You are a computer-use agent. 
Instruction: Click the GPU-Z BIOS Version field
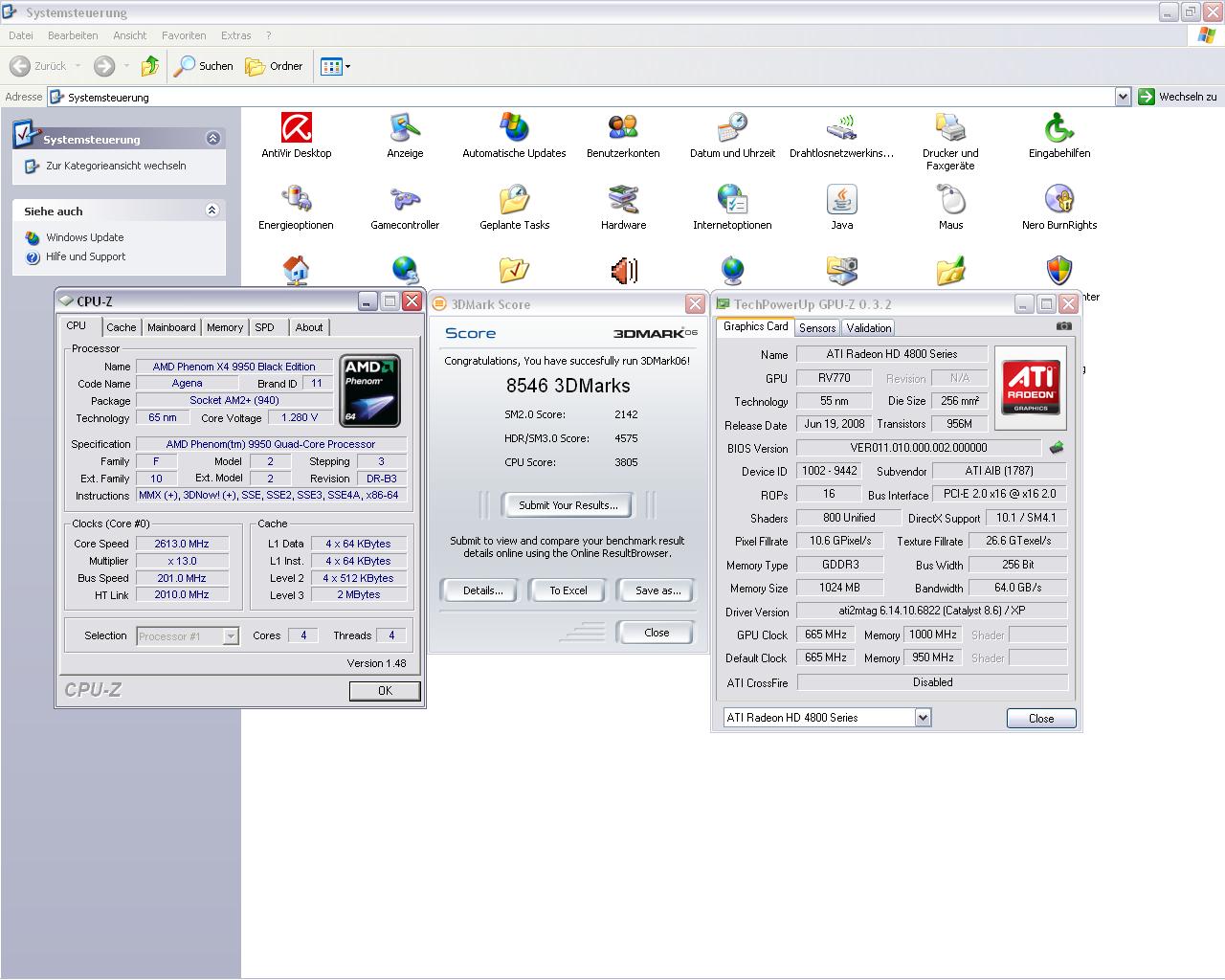pos(919,448)
